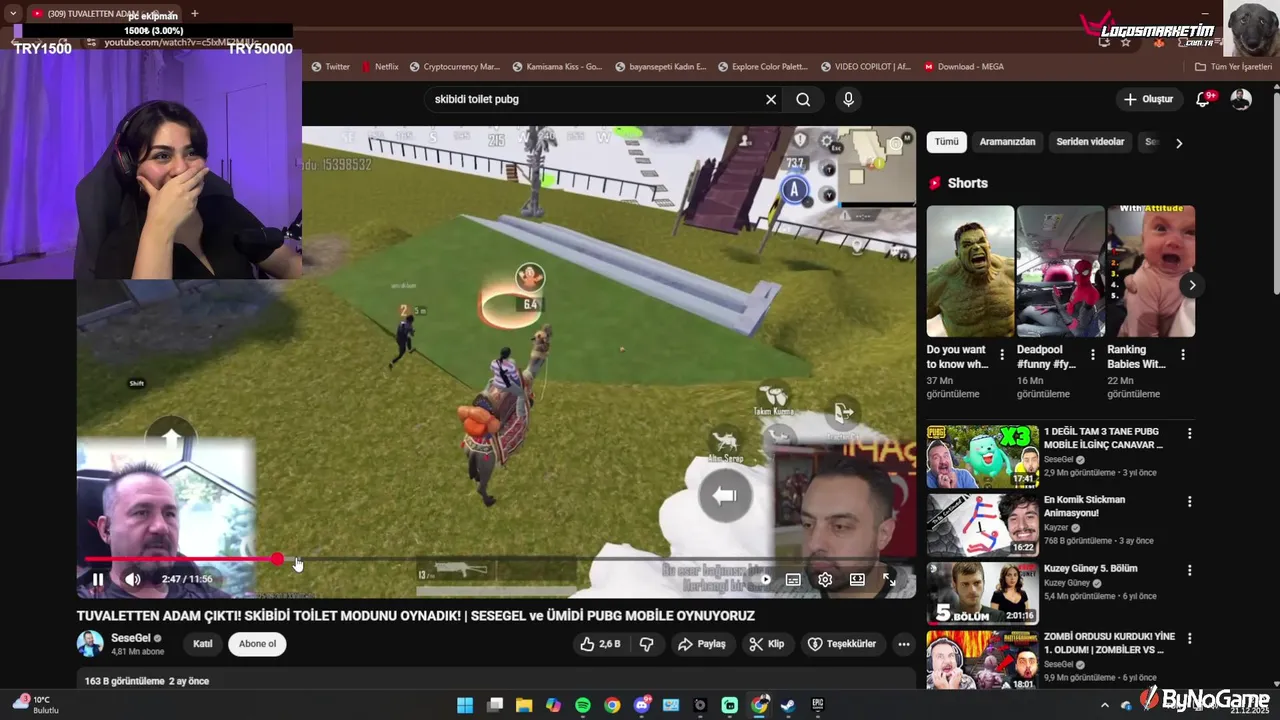The image size is (1280, 720).
Task: Open the YouTube account avatar menu
Action: coord(1241,99)
